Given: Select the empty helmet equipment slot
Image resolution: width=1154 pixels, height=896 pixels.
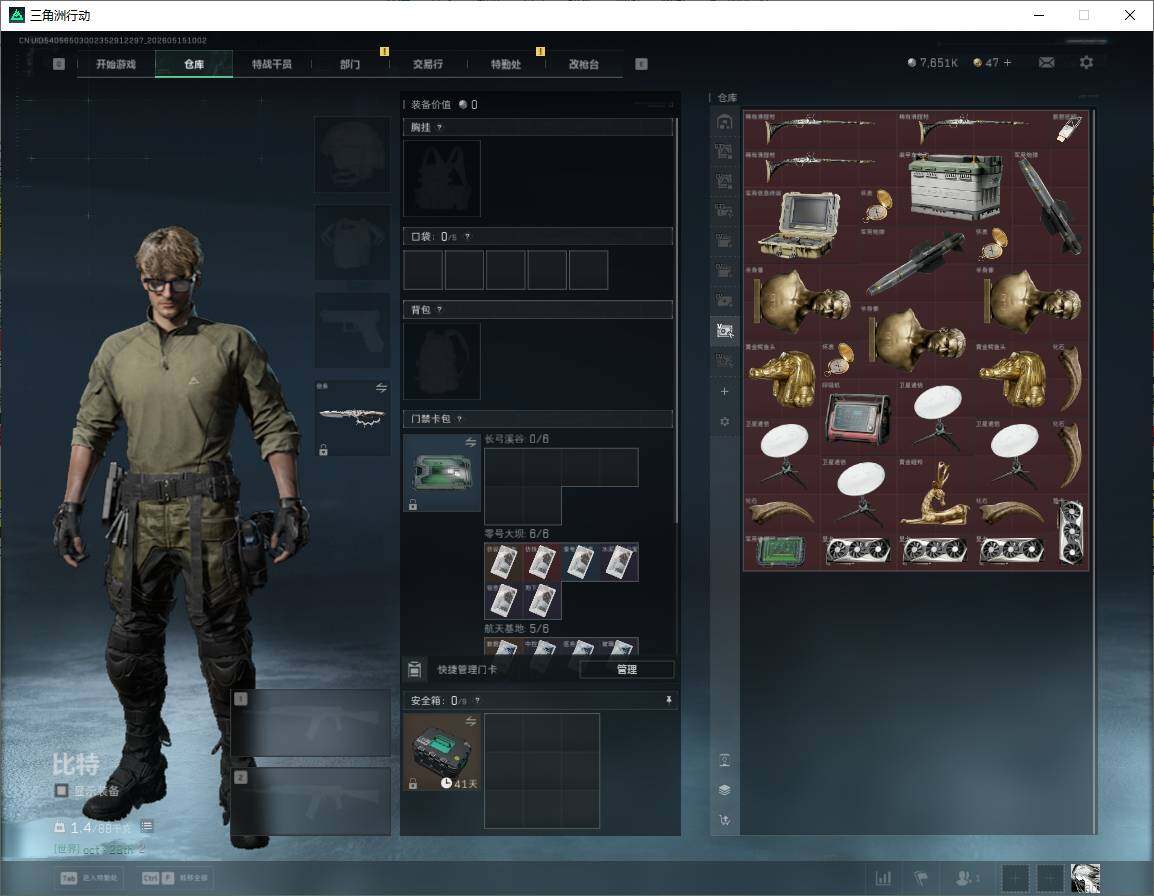Looking at the screenshot, I should click(x=353, y=155).
